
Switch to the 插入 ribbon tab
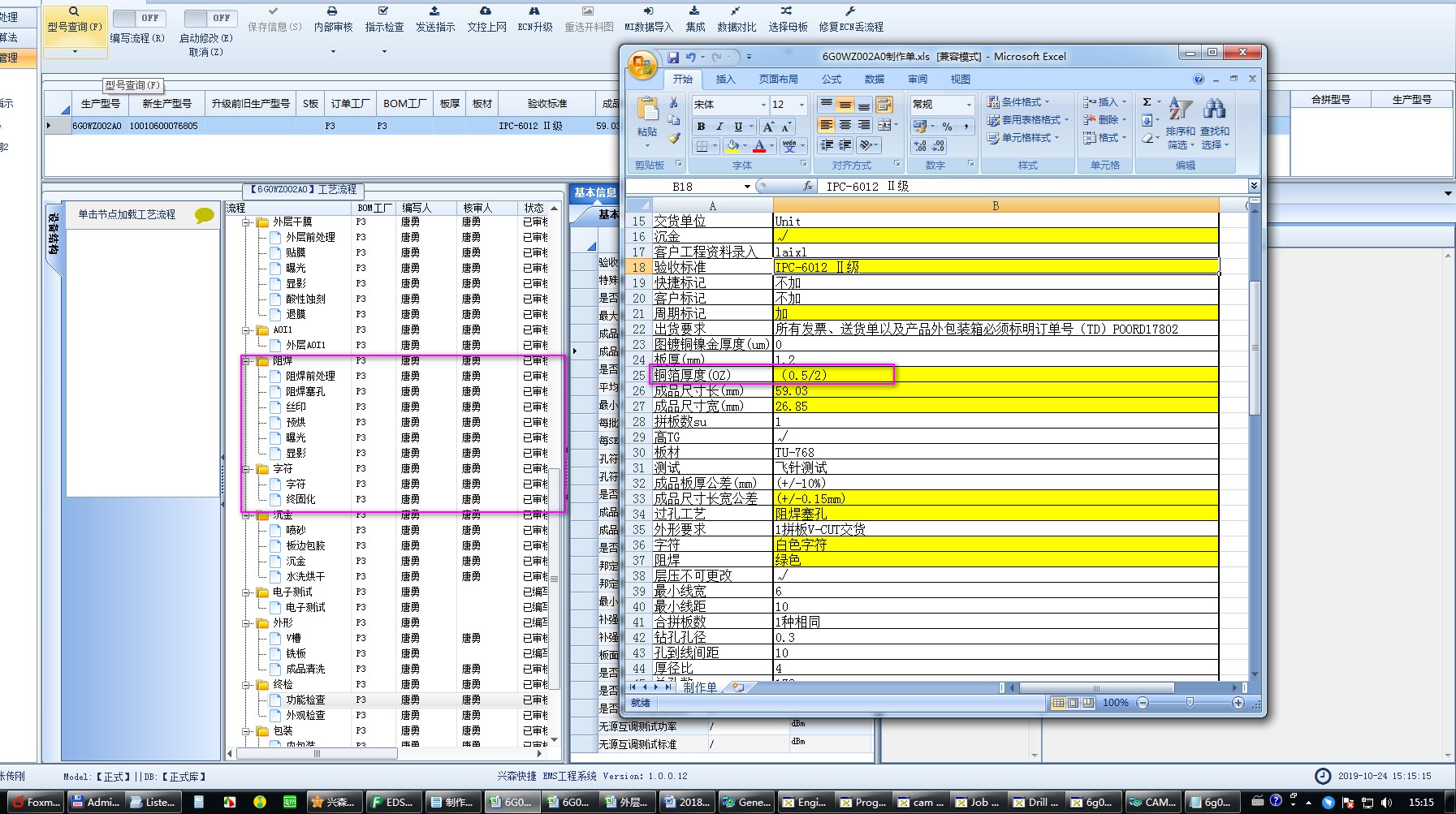point(725,80)
